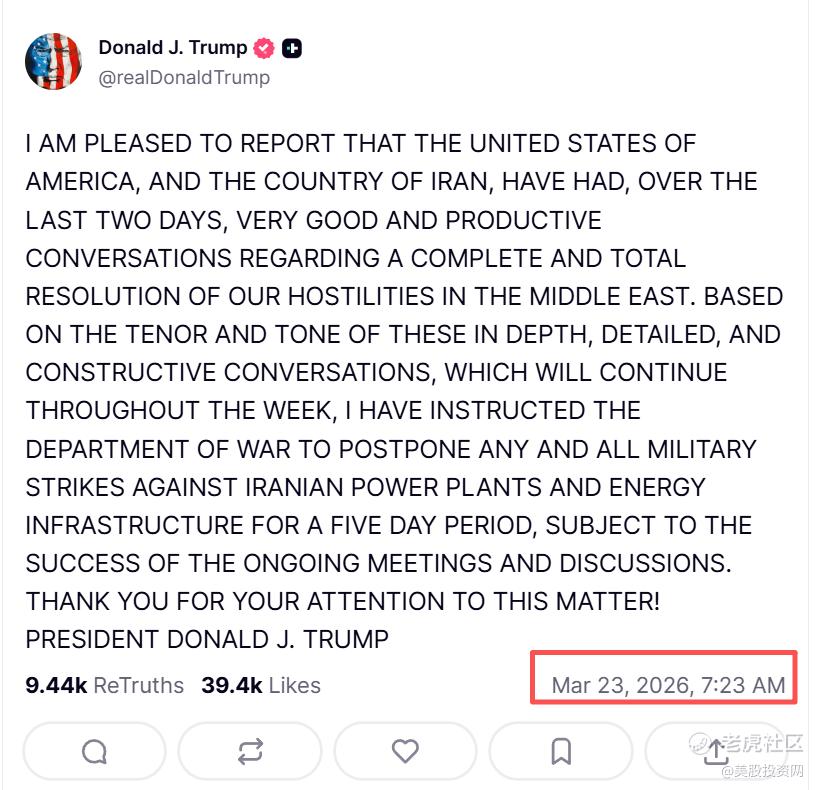The height and width of the screenshot is (790, 819).
Task: Bookmark this post
Action: pos(561,751)
